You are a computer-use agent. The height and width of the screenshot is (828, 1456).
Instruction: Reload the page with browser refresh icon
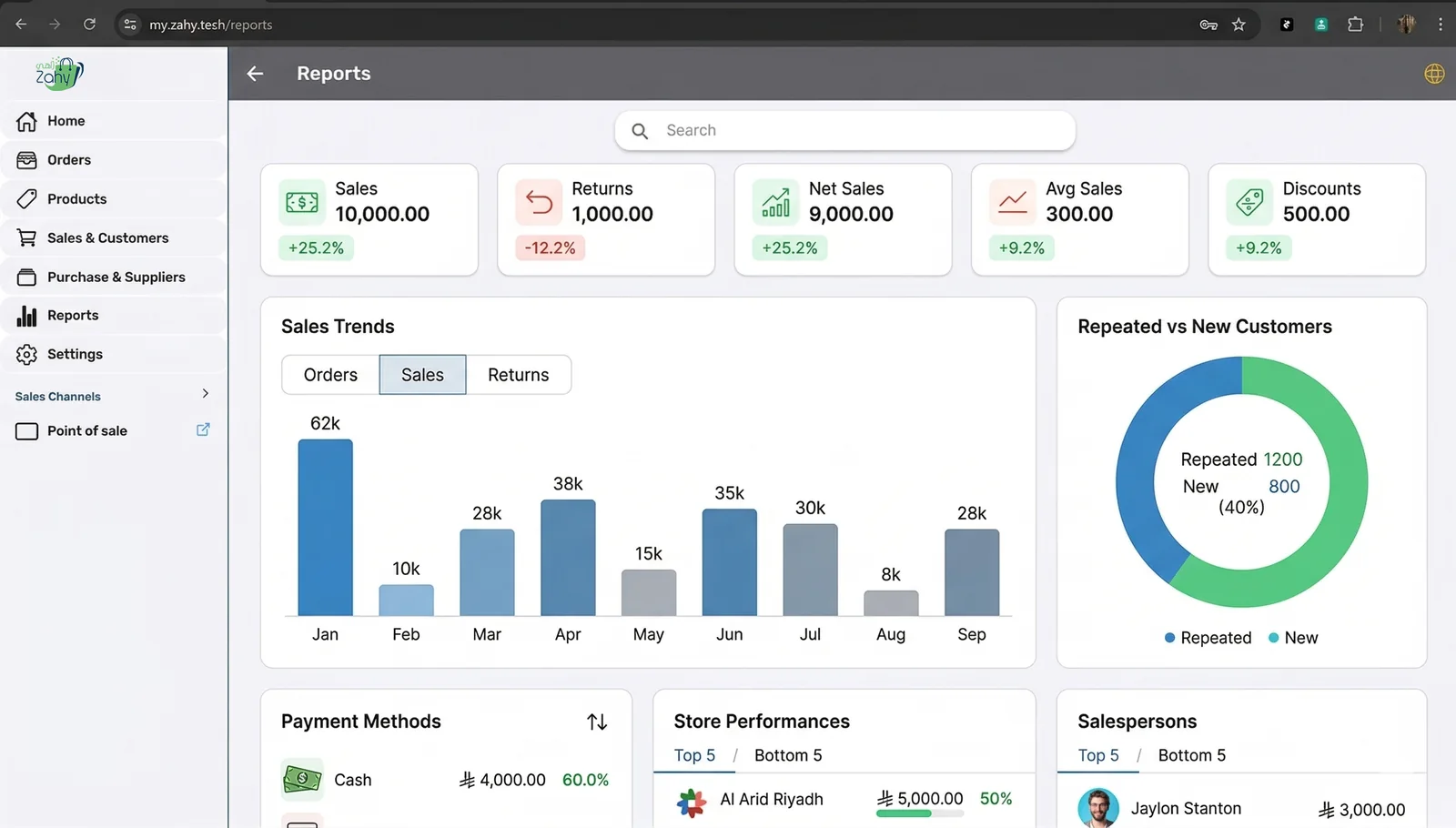click(x=89, y=25)
